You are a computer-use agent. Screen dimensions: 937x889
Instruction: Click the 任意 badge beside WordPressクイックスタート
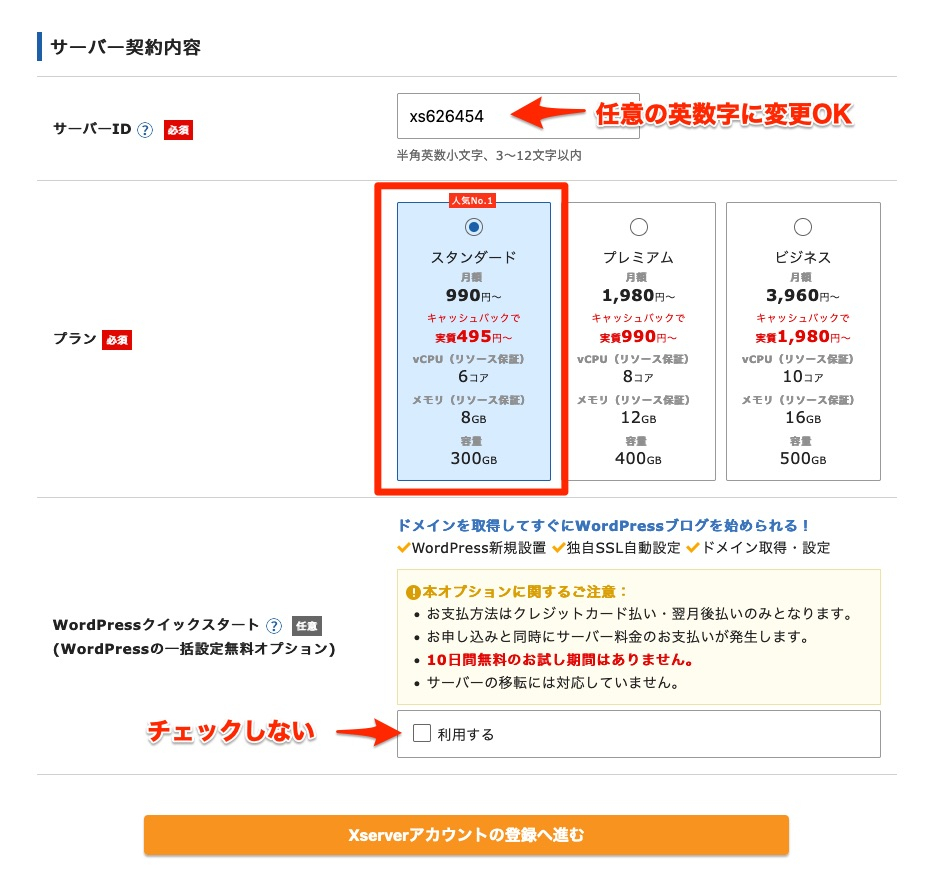[x=307, y=626]
